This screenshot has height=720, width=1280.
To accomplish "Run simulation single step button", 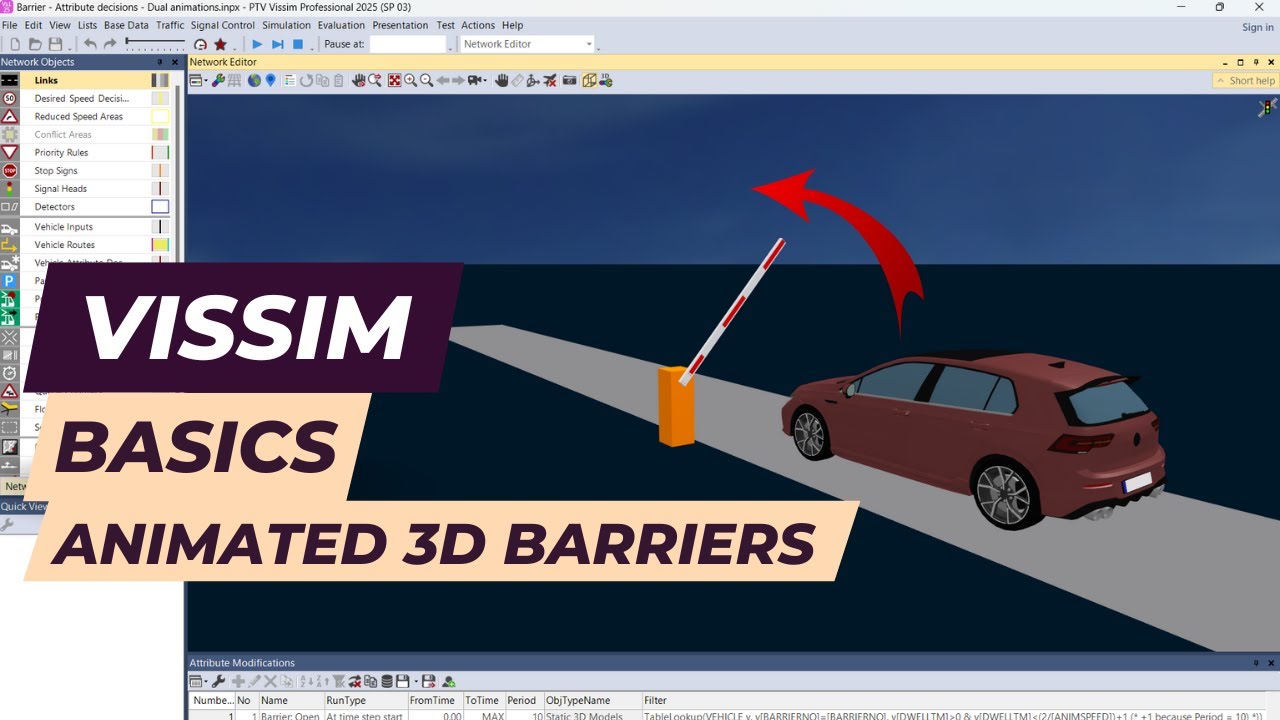I will coord(278,44).
